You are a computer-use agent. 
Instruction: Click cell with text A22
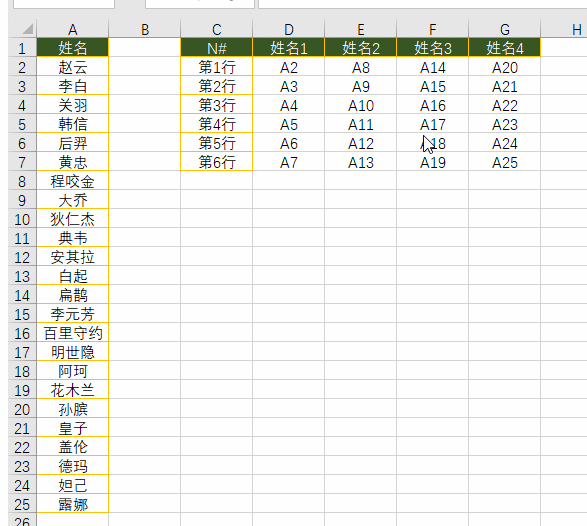(x=504, y=105)
